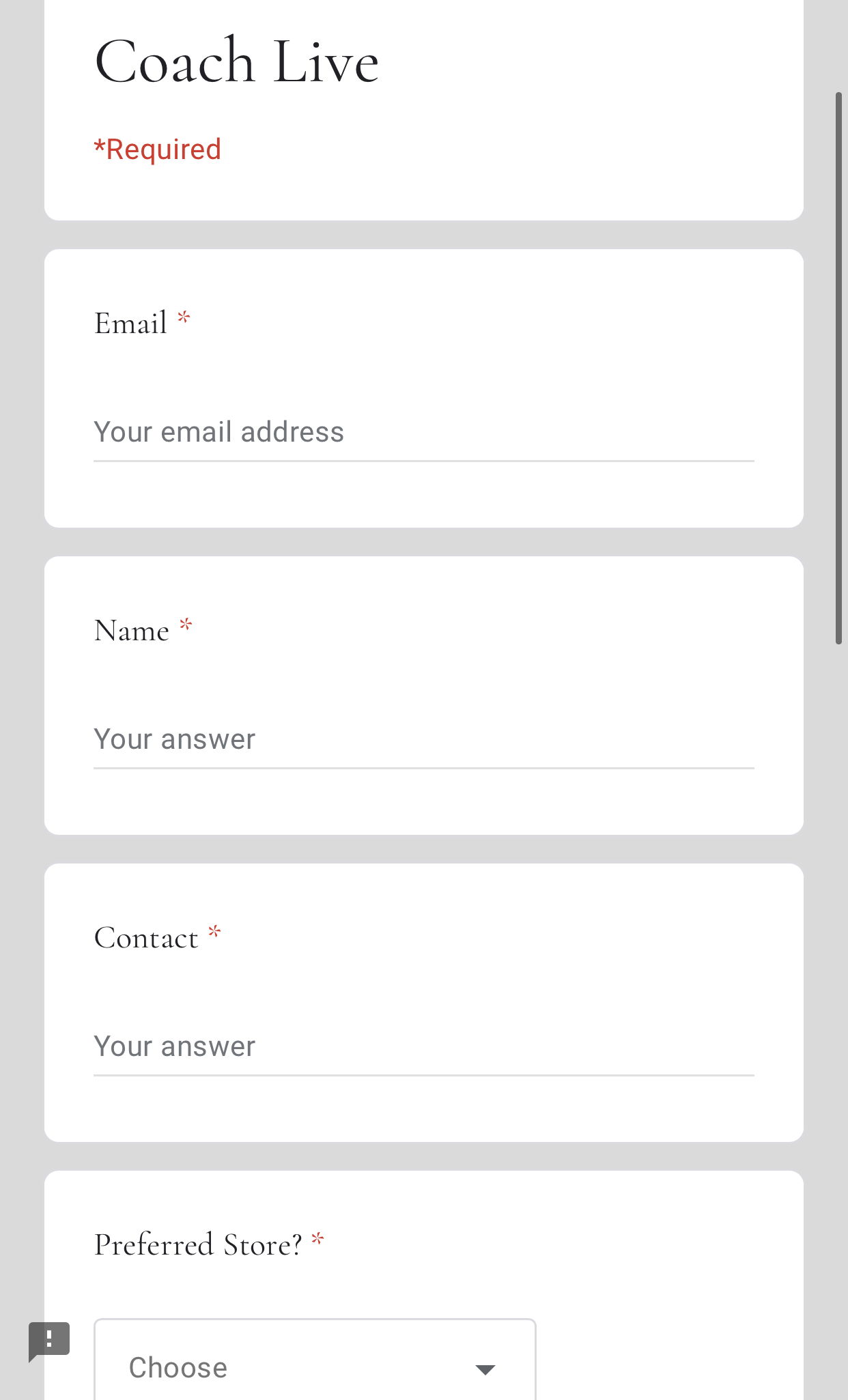
Task: Click the red asterisk beside Email
Action: click(184, 318)
